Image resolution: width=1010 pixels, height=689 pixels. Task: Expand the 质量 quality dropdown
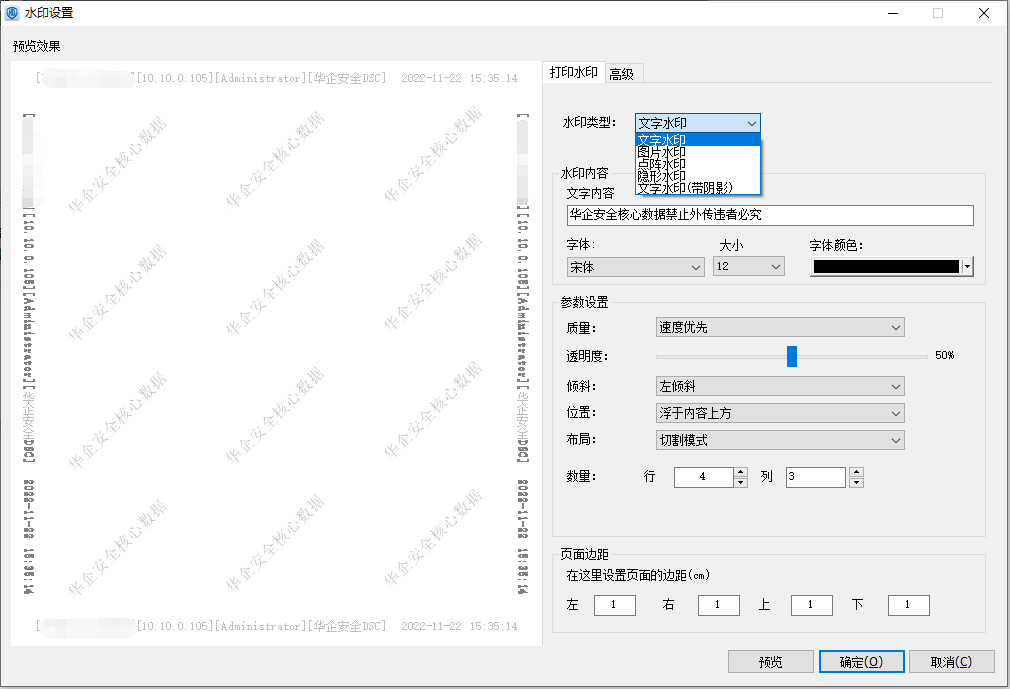click(x=895, y=327)
